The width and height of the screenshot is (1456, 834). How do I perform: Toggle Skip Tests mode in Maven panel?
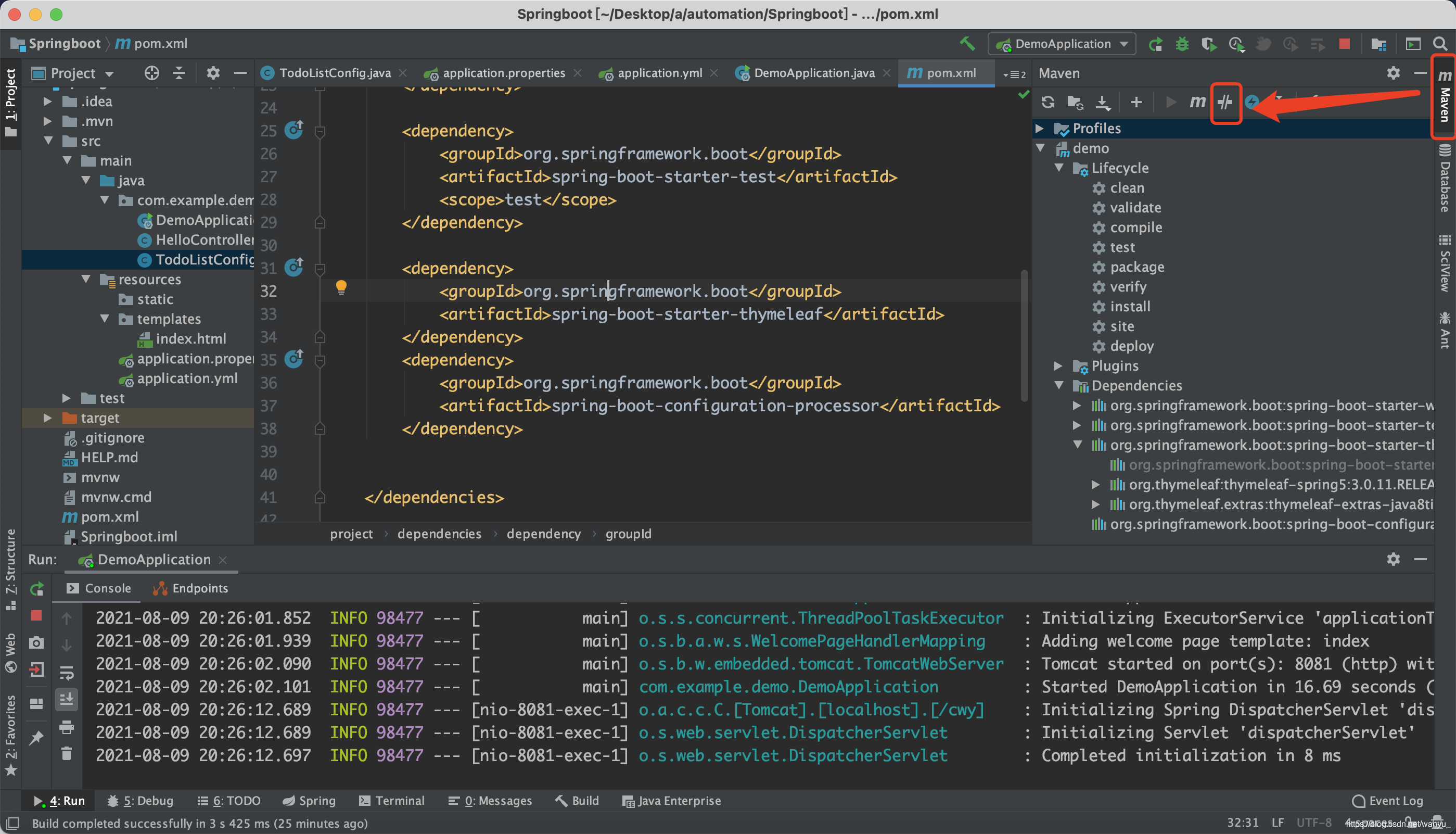click(x=1226, y=102)
